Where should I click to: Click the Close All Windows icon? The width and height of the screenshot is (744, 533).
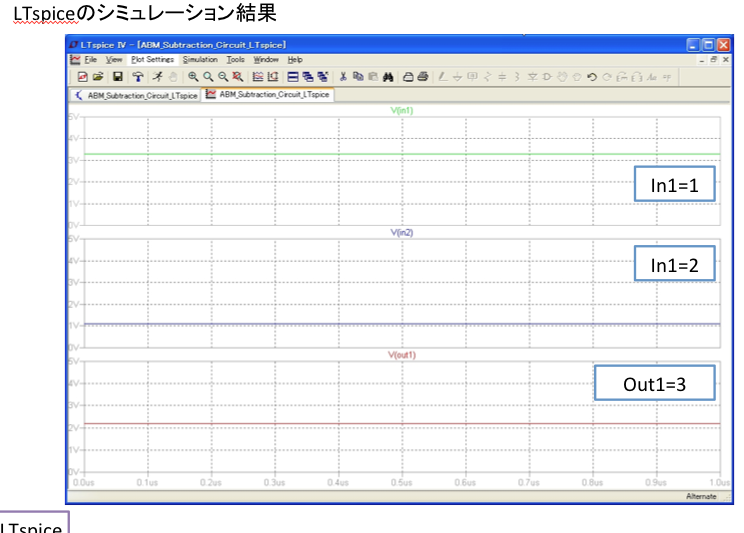click(323, 76)
